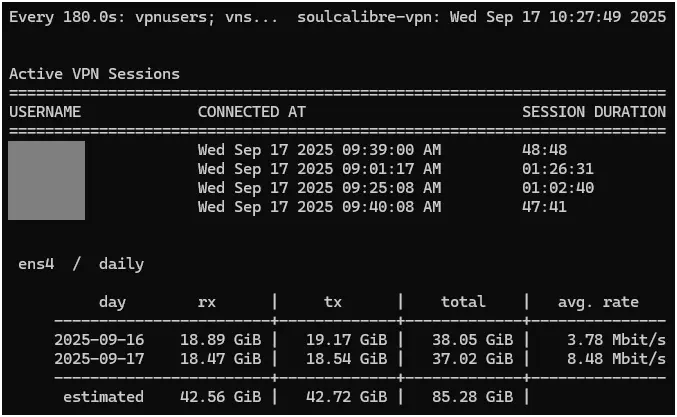Click the gray redacted username block

[47, 180]
